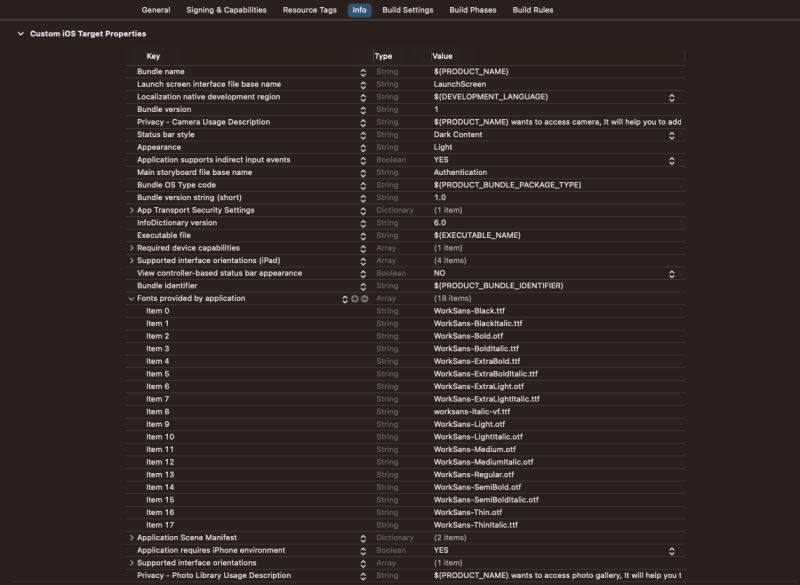
Task: Open the General tab
Action: click(x=156, y=8)
